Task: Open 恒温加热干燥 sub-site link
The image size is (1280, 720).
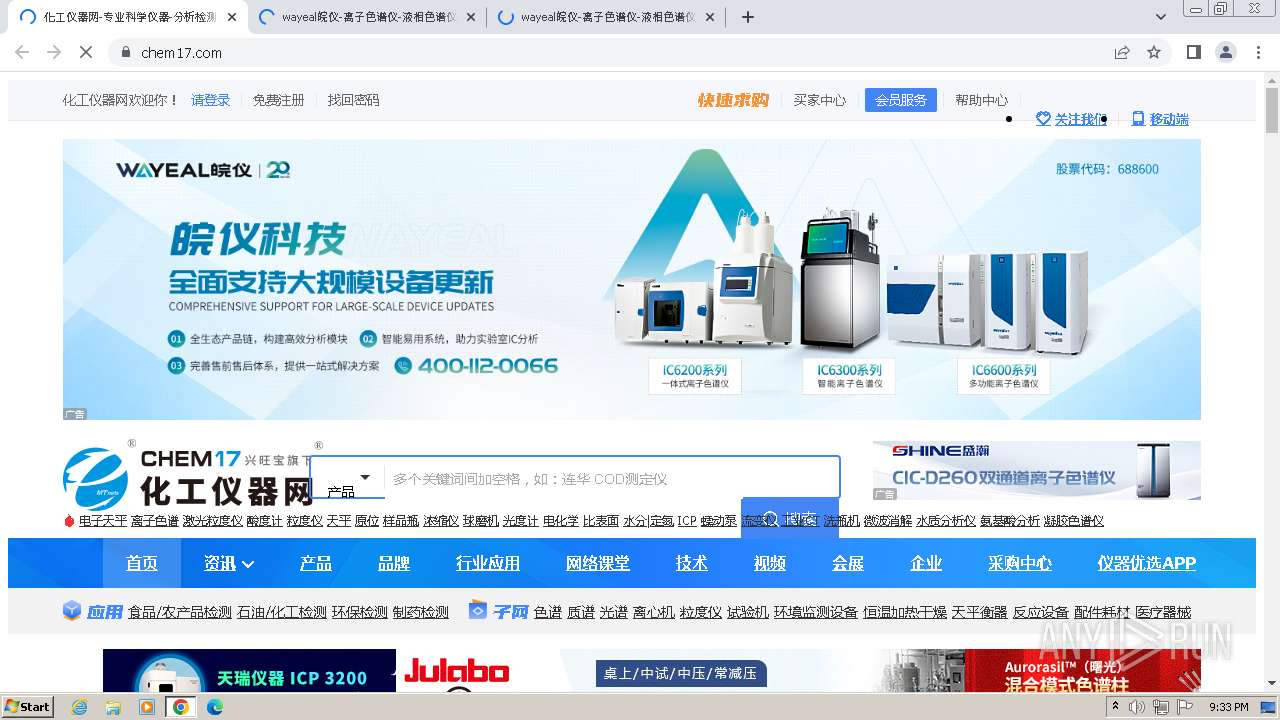Action: [905, 612]
